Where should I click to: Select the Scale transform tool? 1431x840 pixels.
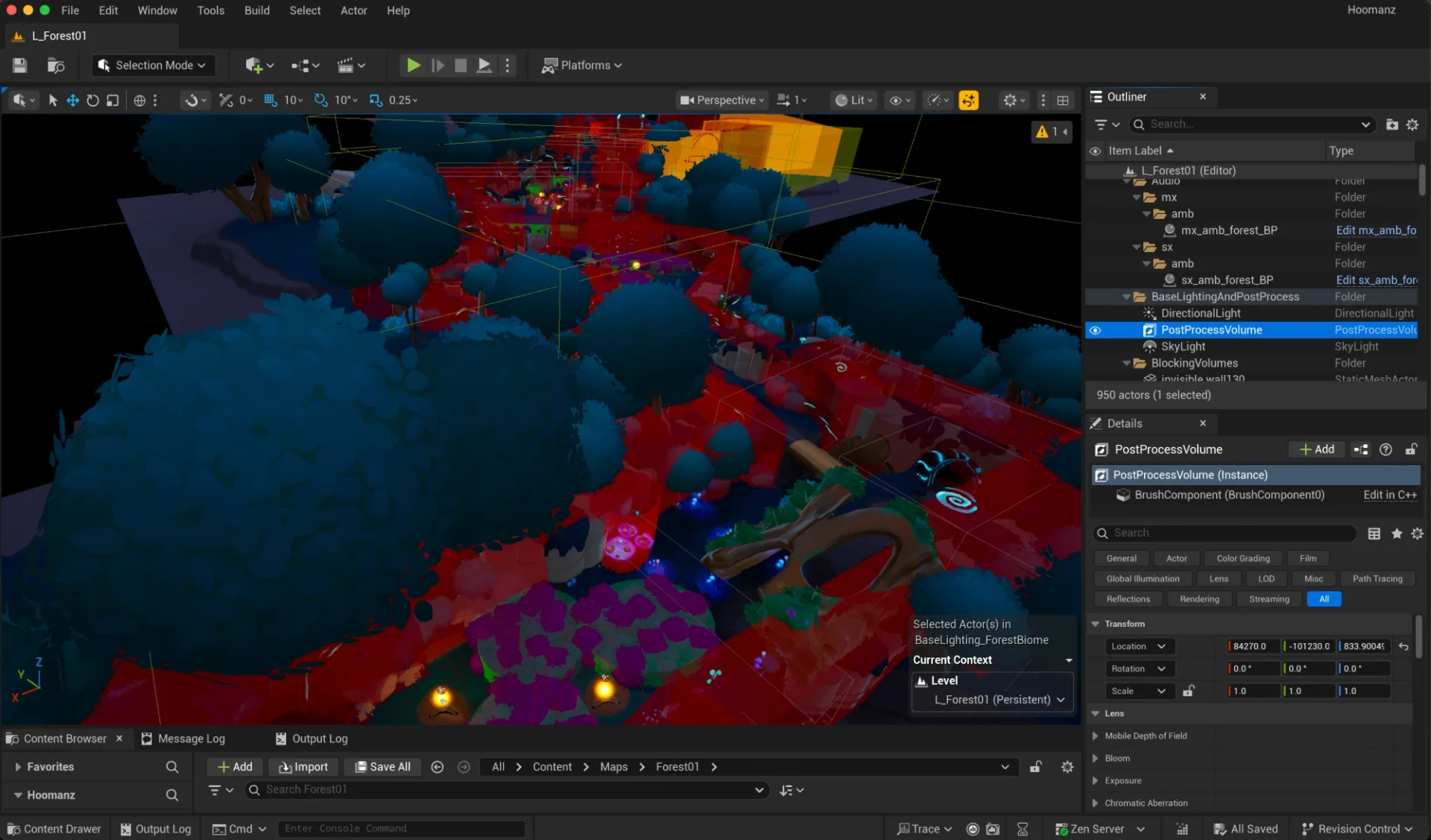(113, 100)
